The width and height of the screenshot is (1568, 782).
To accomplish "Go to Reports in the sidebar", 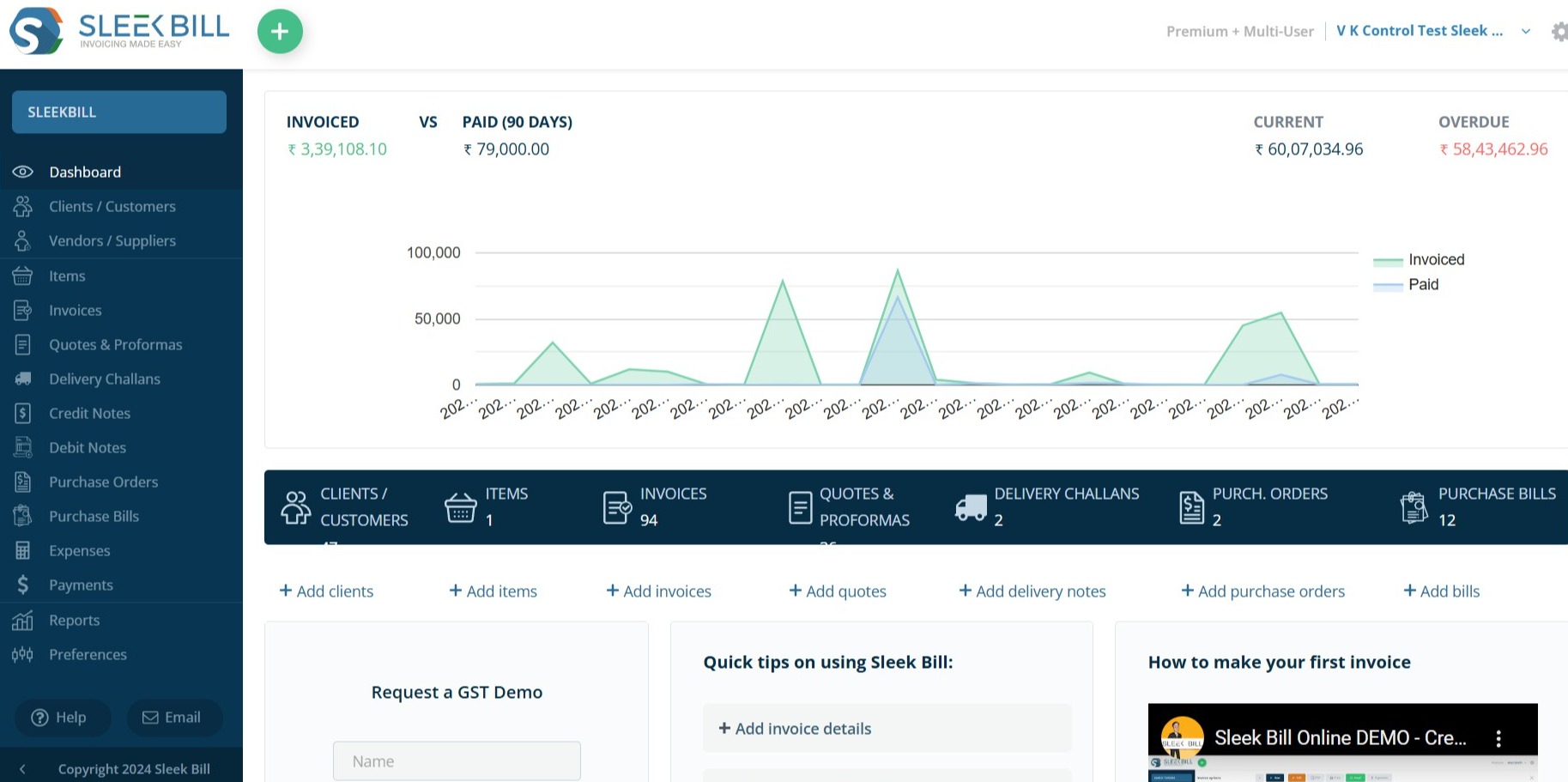I will tap(74, 620).
